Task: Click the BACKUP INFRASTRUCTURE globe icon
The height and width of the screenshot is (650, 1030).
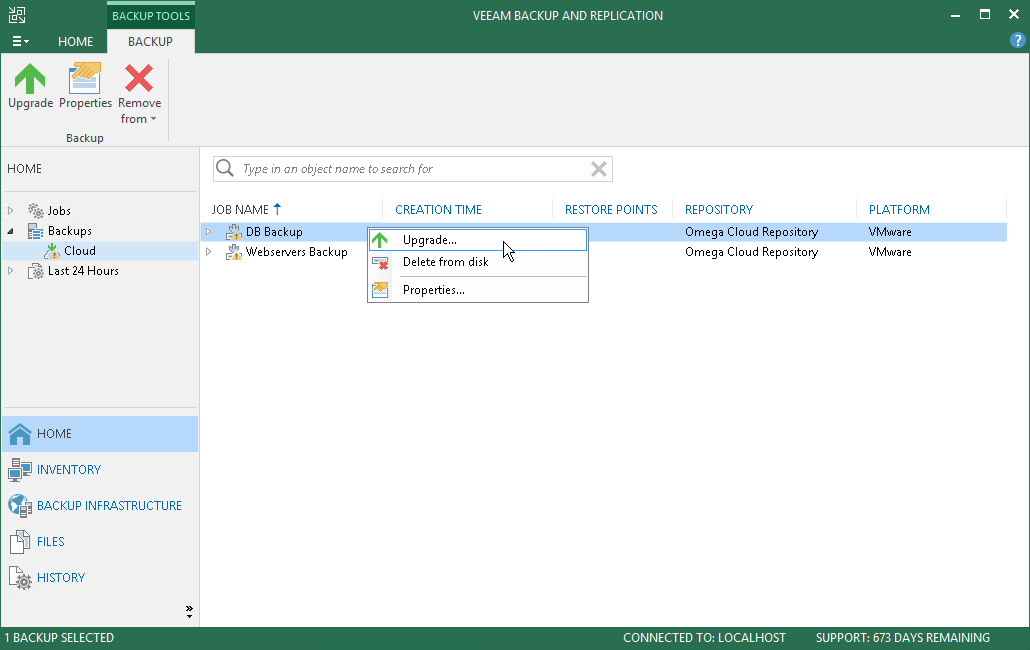Action: click(20, 506)
